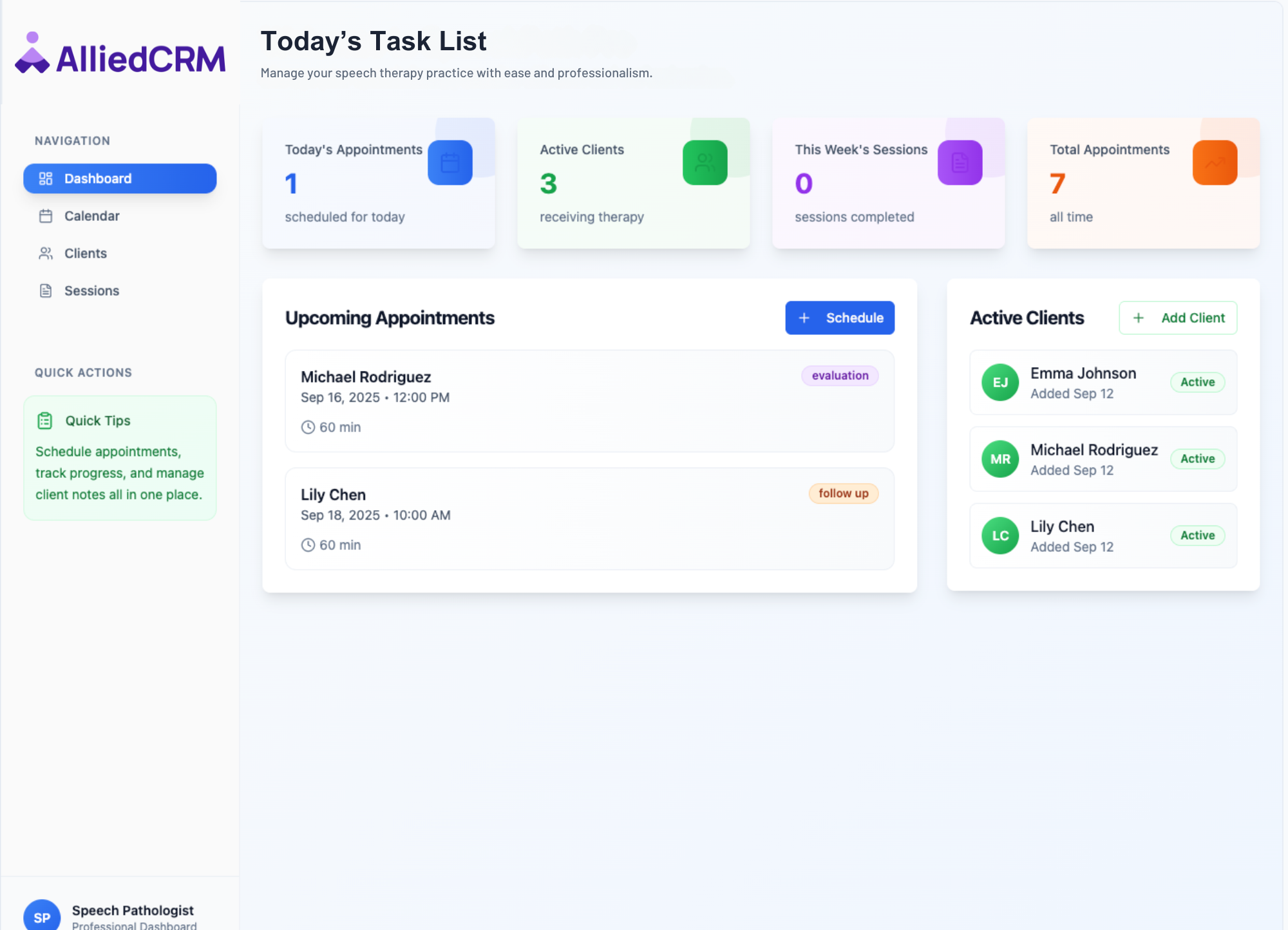Open Sessions in the navigation sidebar
Viewport: 1288px width, 930px height.
[x=91, y=290]
